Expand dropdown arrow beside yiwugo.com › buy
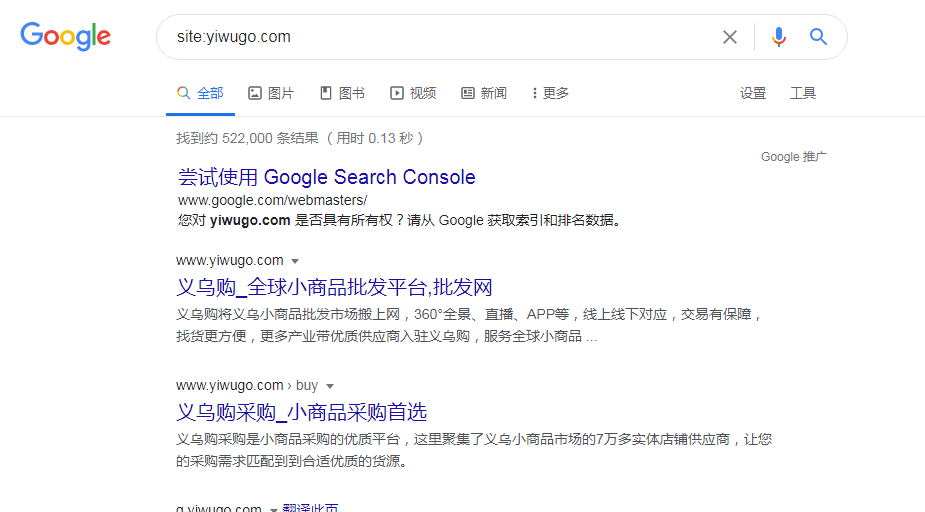The height and width of the screenshot is (512, 925). pyautogui.click(x=330, y=386)
